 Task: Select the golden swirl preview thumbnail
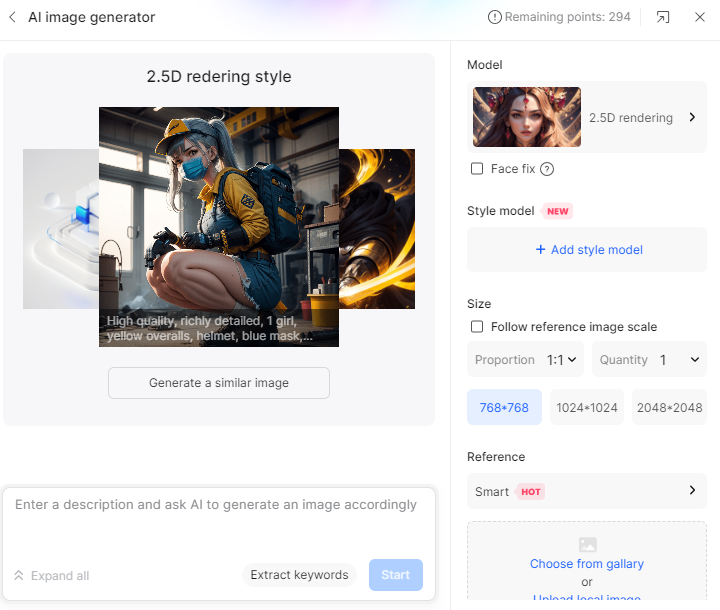pyautogui.click(x=377, y=229)
